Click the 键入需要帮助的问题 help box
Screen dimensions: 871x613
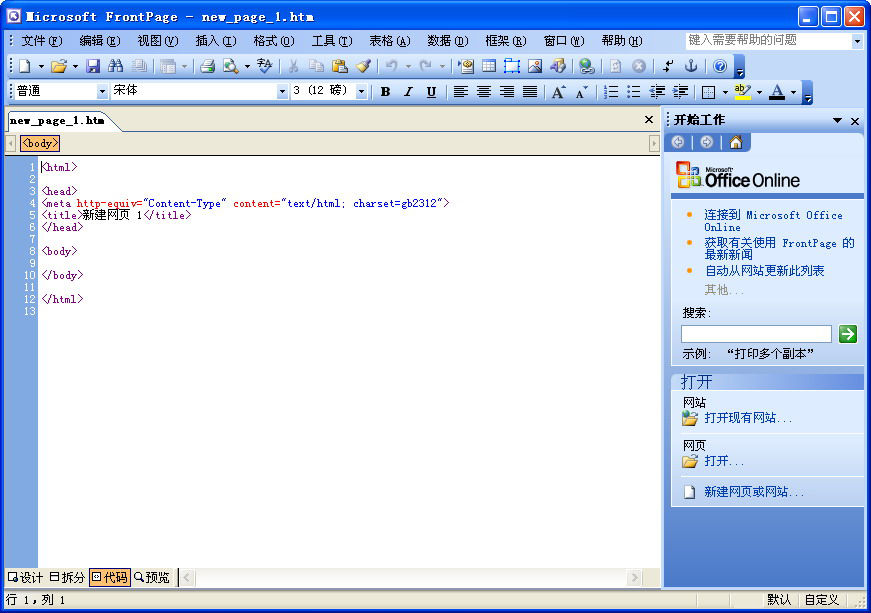click(x=769, y=41)
